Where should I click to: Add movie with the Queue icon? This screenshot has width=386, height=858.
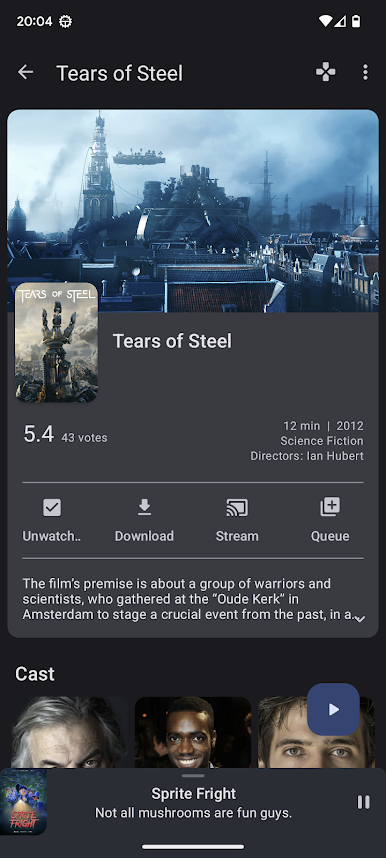coord(330,507)
